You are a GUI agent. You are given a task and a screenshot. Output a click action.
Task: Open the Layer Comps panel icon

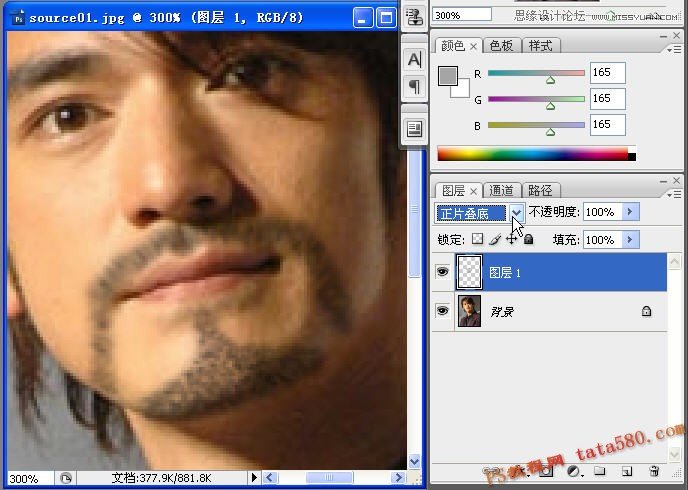414,129
